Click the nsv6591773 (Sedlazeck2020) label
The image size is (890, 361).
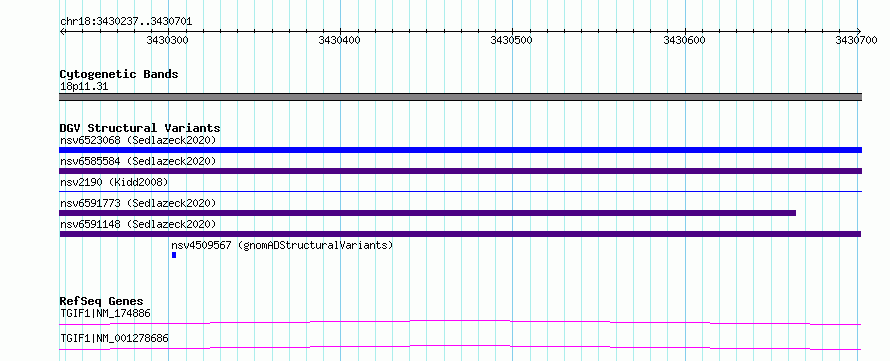coord(138,203)
